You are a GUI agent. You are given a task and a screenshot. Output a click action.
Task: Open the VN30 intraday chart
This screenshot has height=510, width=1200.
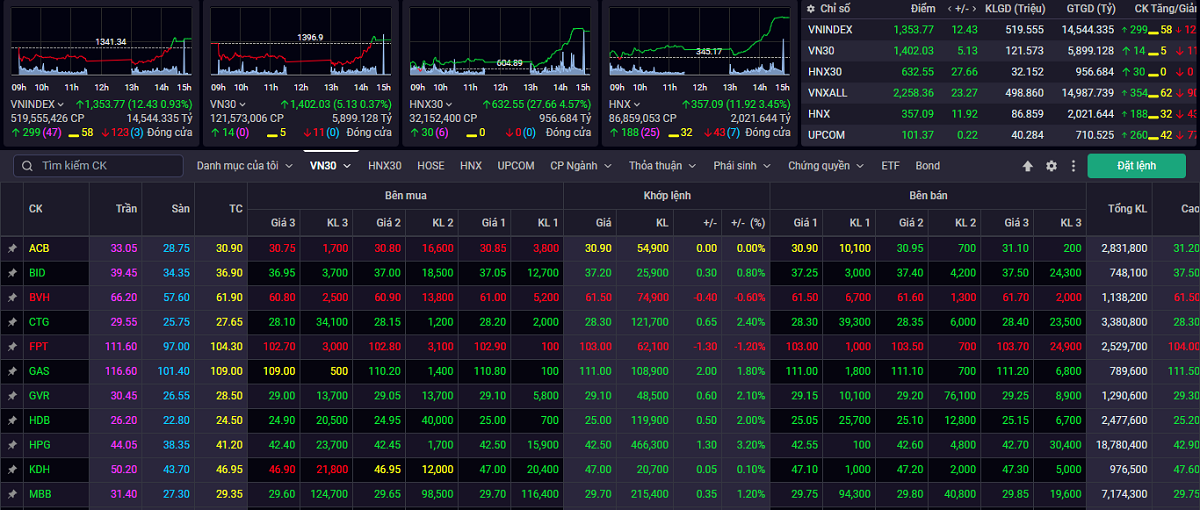click(300, 42)
